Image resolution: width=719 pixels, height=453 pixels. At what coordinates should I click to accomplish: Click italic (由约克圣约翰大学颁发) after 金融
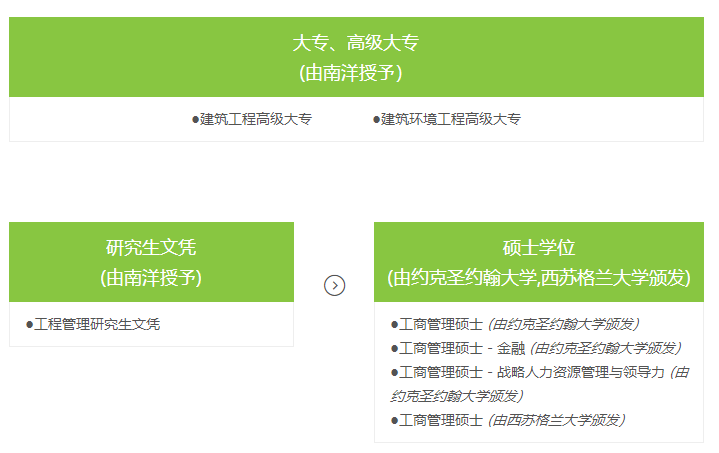[x=605, y=348]
